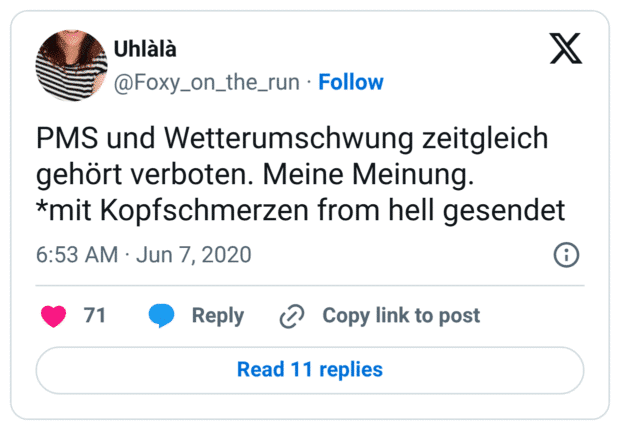Screen dimensions: 620x430
Task: Select Copy link to post text
Action: pyautogui.click(x=401, y=316)
